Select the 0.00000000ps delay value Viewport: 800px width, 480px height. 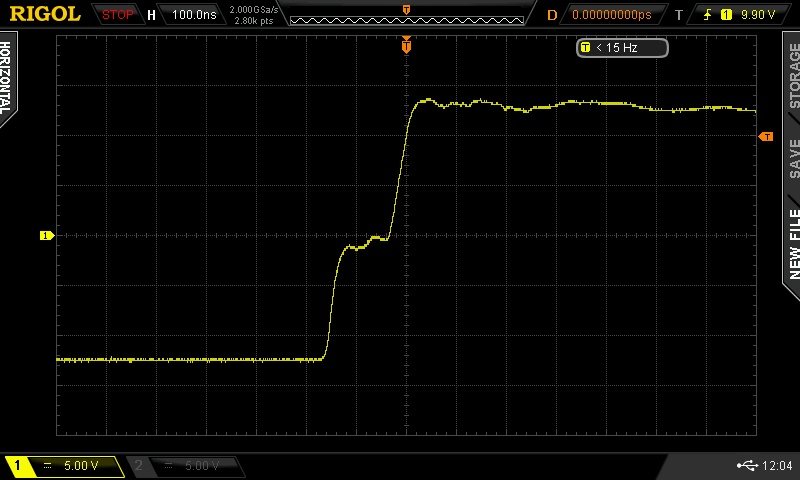(x=612, y=15)
